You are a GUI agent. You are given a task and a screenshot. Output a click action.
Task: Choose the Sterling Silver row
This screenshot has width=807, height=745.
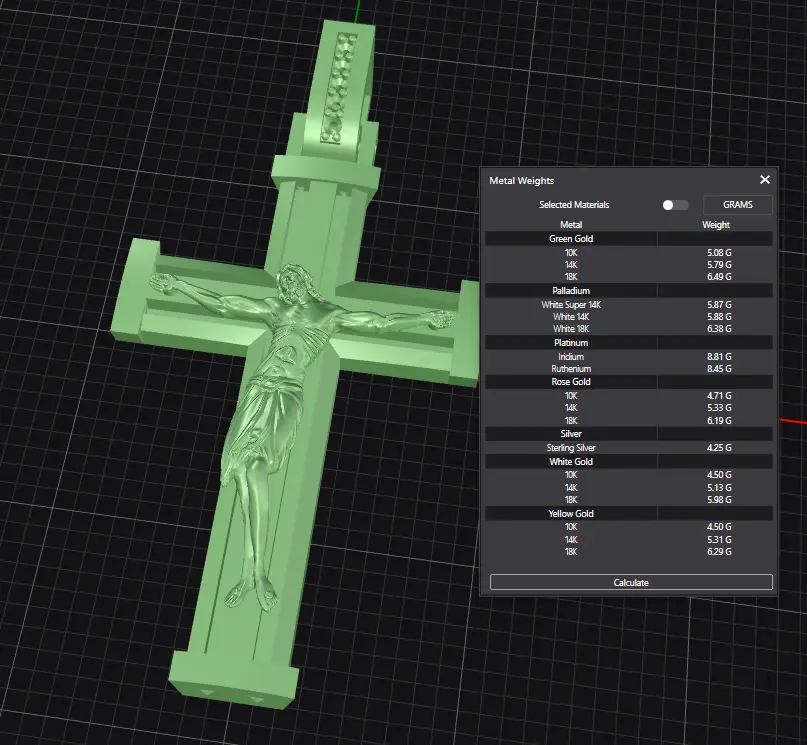(x=571, y=448)
